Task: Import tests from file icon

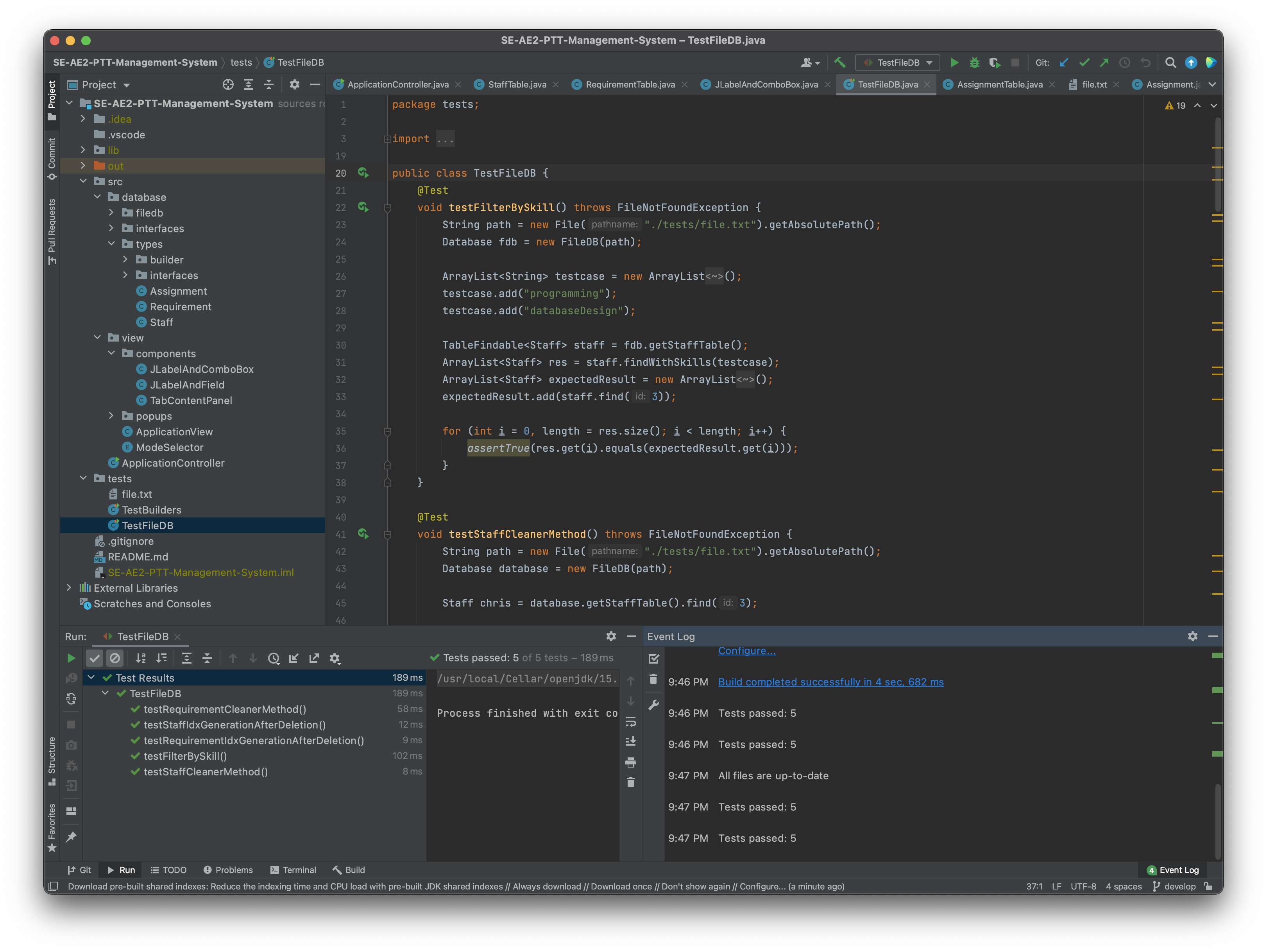Action: (x=294, y=658)
